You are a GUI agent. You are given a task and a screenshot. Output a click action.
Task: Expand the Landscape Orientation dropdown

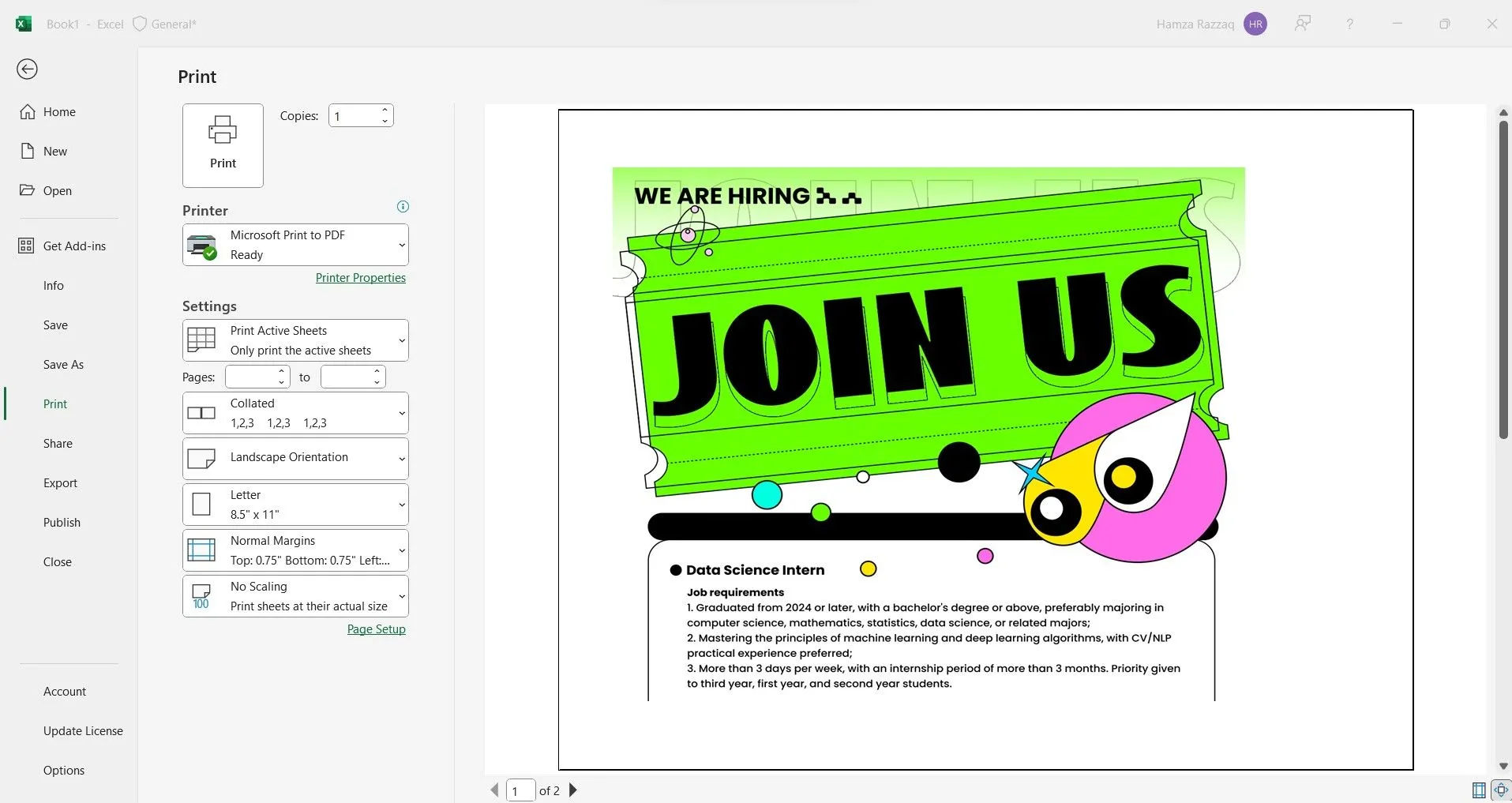pos(295,459)
